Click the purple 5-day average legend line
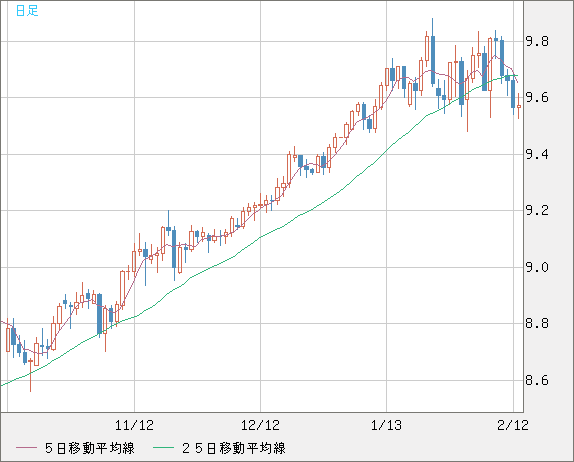The width and height of the screenshot is (574, 462). coord(26,448)
